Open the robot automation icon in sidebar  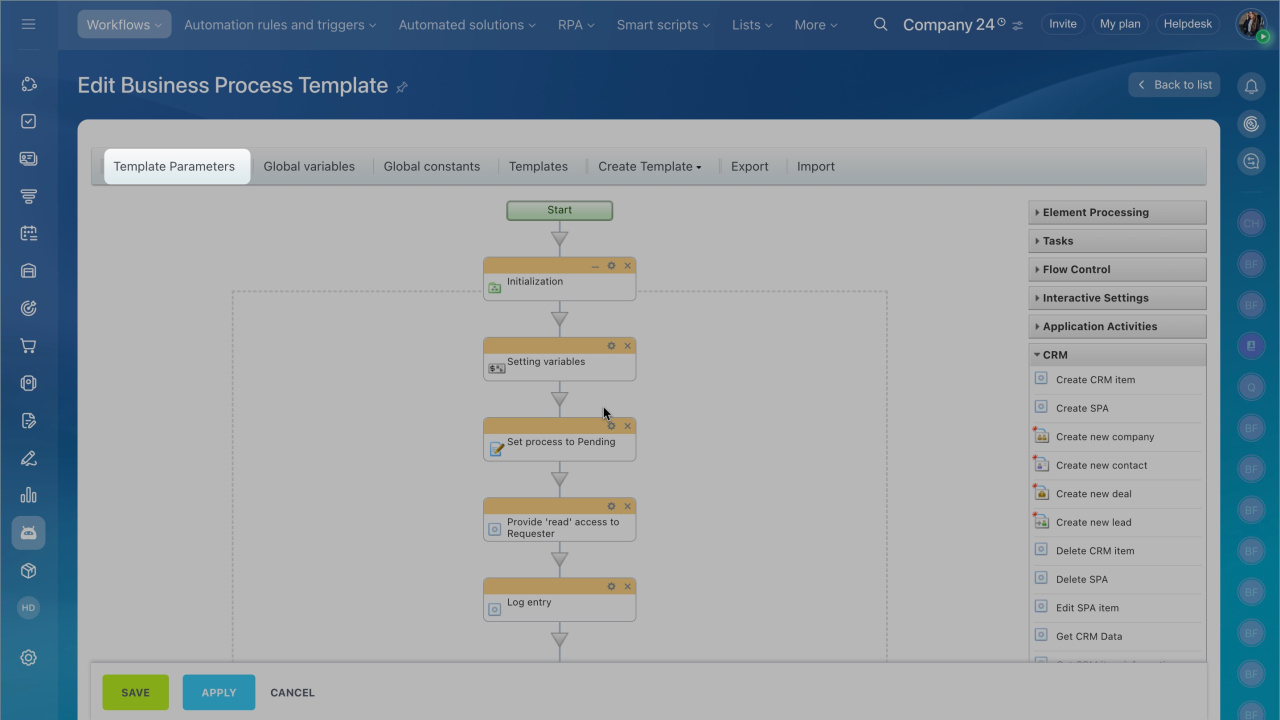point(28,533)
